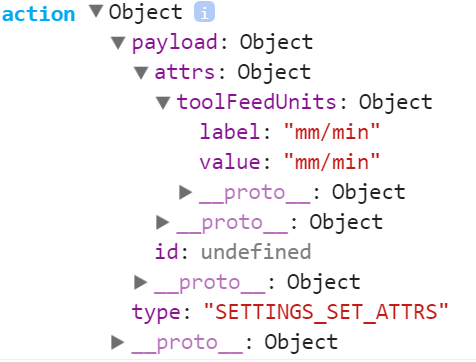Screen dimensions: 476x362
Task: Collapse the toolFeedUnits disclosure triangle
Action: pos(163,103)
